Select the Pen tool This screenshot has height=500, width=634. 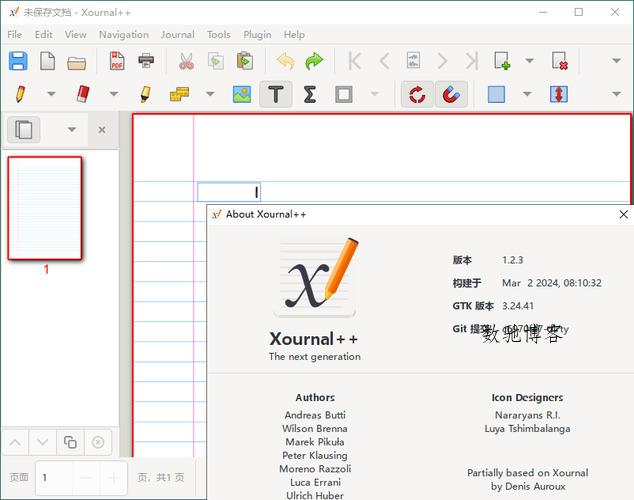tap(20, 94)
